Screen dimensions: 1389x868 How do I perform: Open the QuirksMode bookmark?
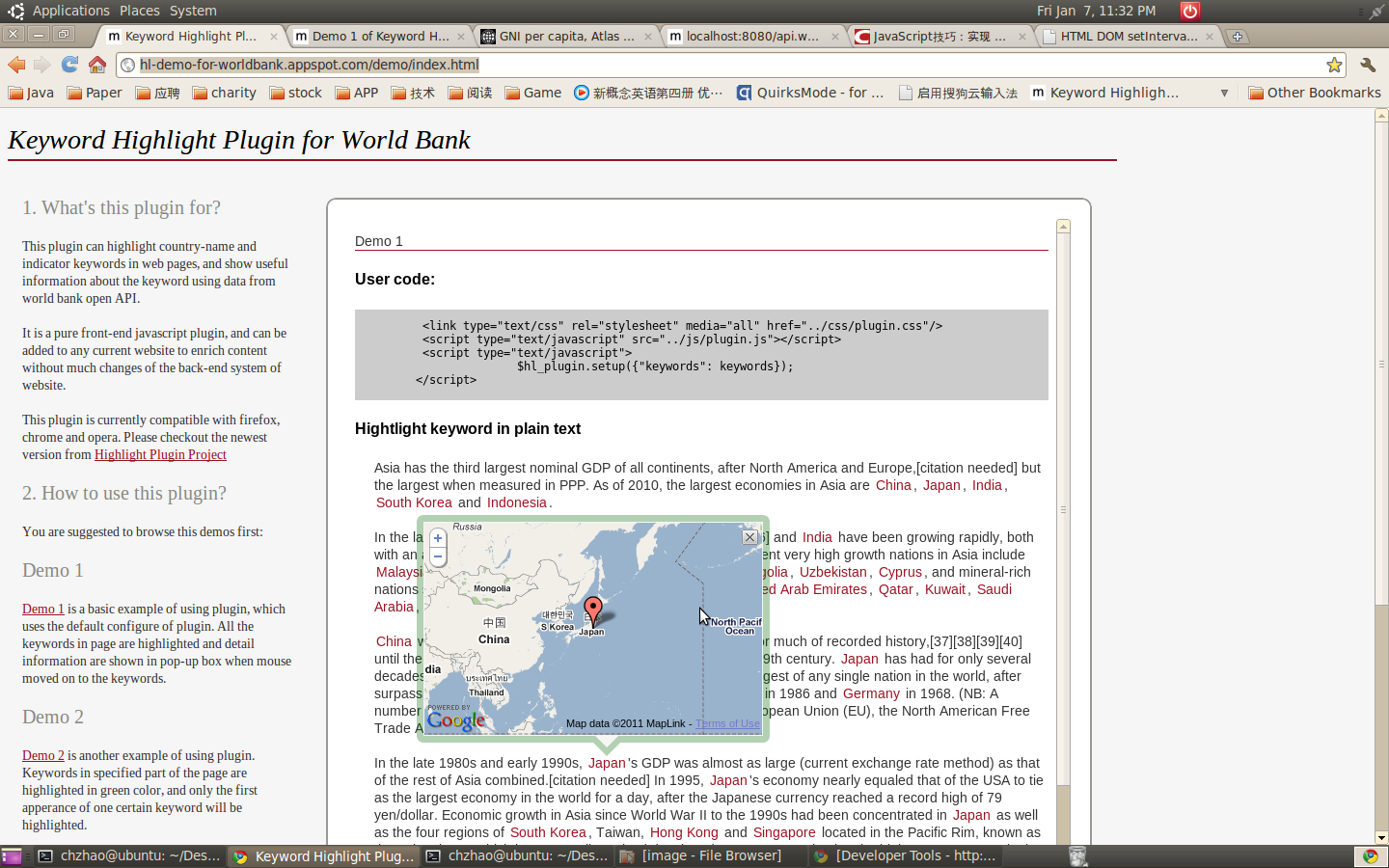click(810, 93)
